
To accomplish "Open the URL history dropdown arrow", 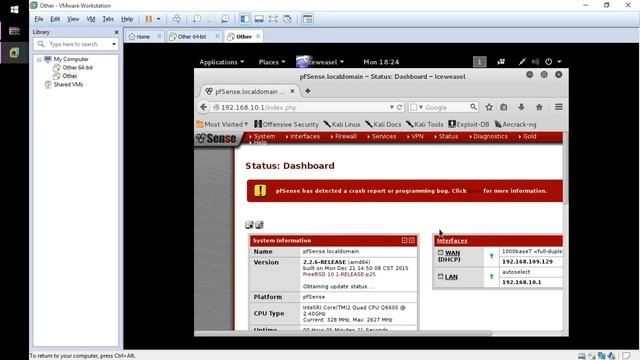I will pos(391,107).
